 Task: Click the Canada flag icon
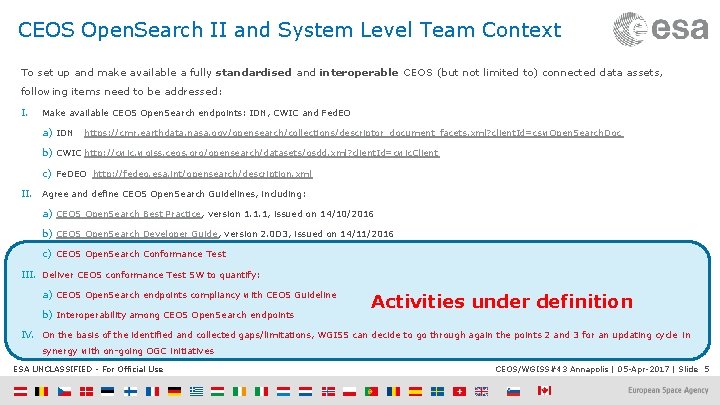(544, 390)
